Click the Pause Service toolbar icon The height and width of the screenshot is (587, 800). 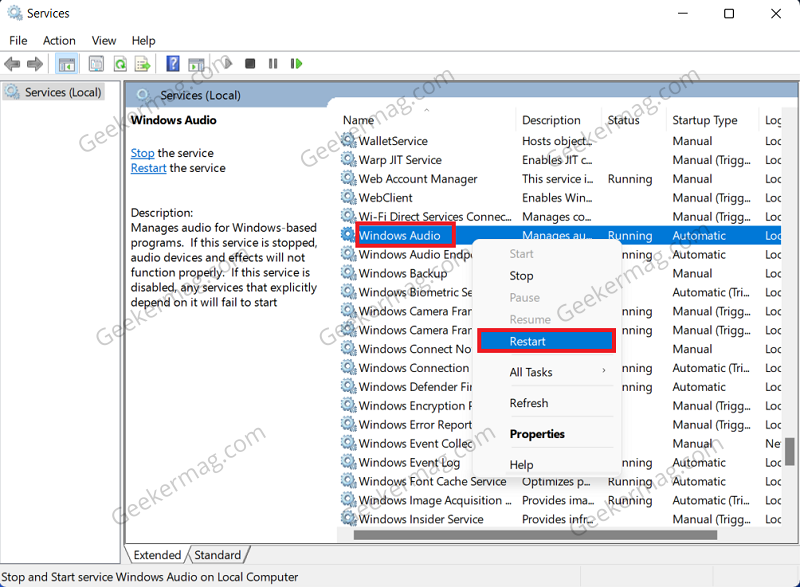(x=273, y=64)
